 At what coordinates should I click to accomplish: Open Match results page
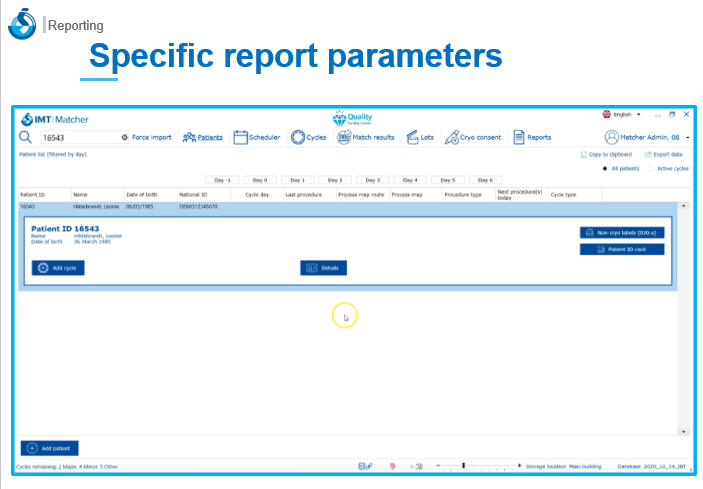coord(366,137)
